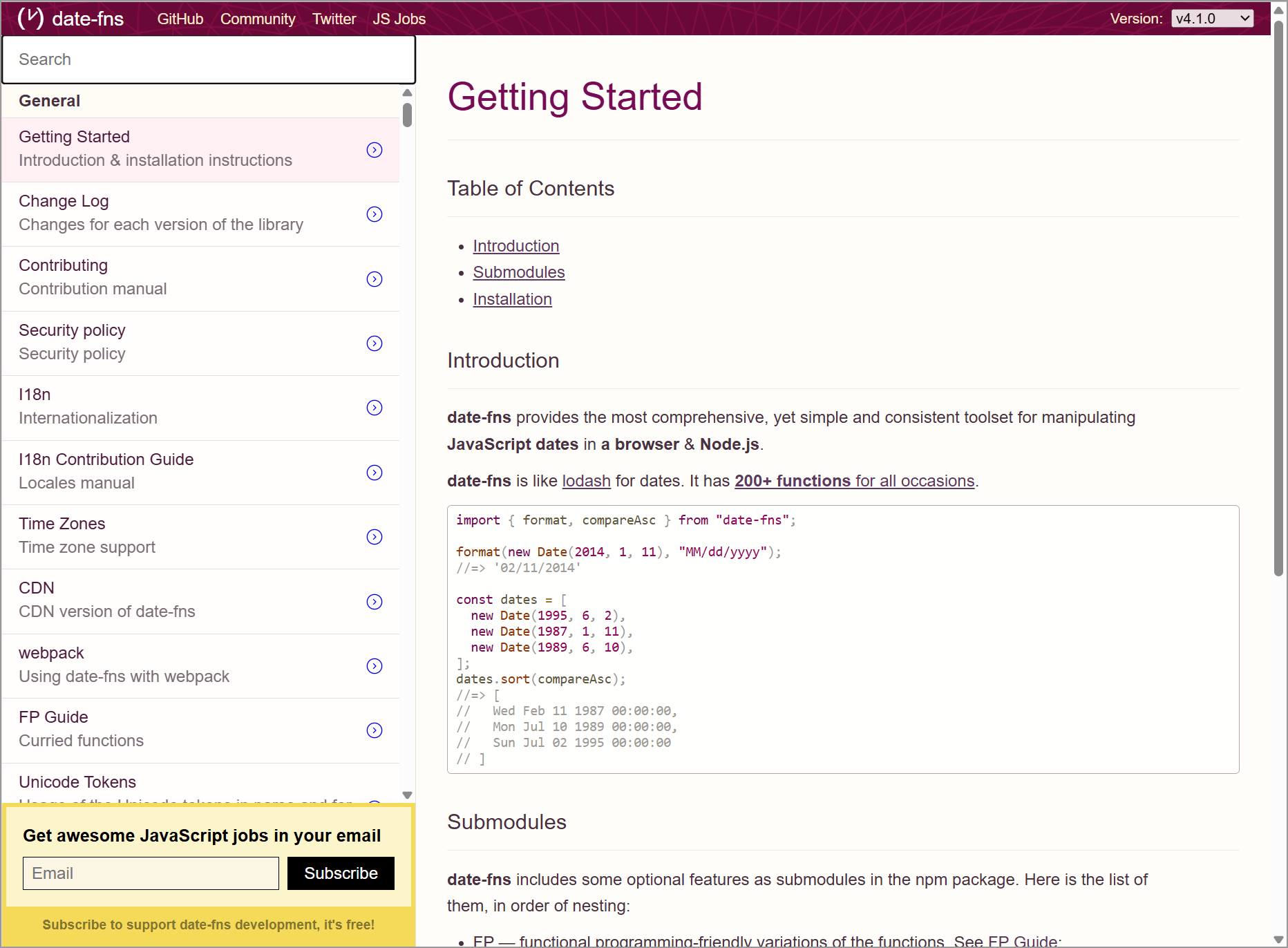Jump to Installation in table of contents

[x=513, y=299]
